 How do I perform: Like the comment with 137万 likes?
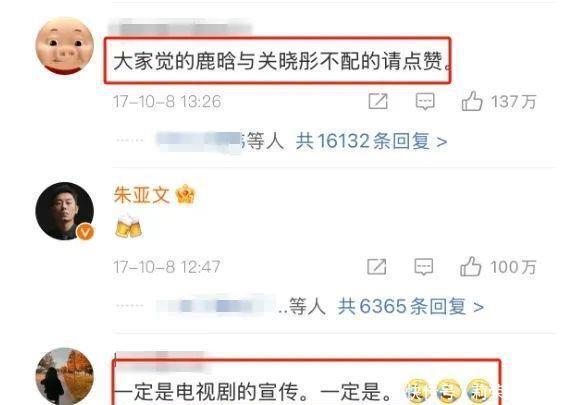coord(472,101)
